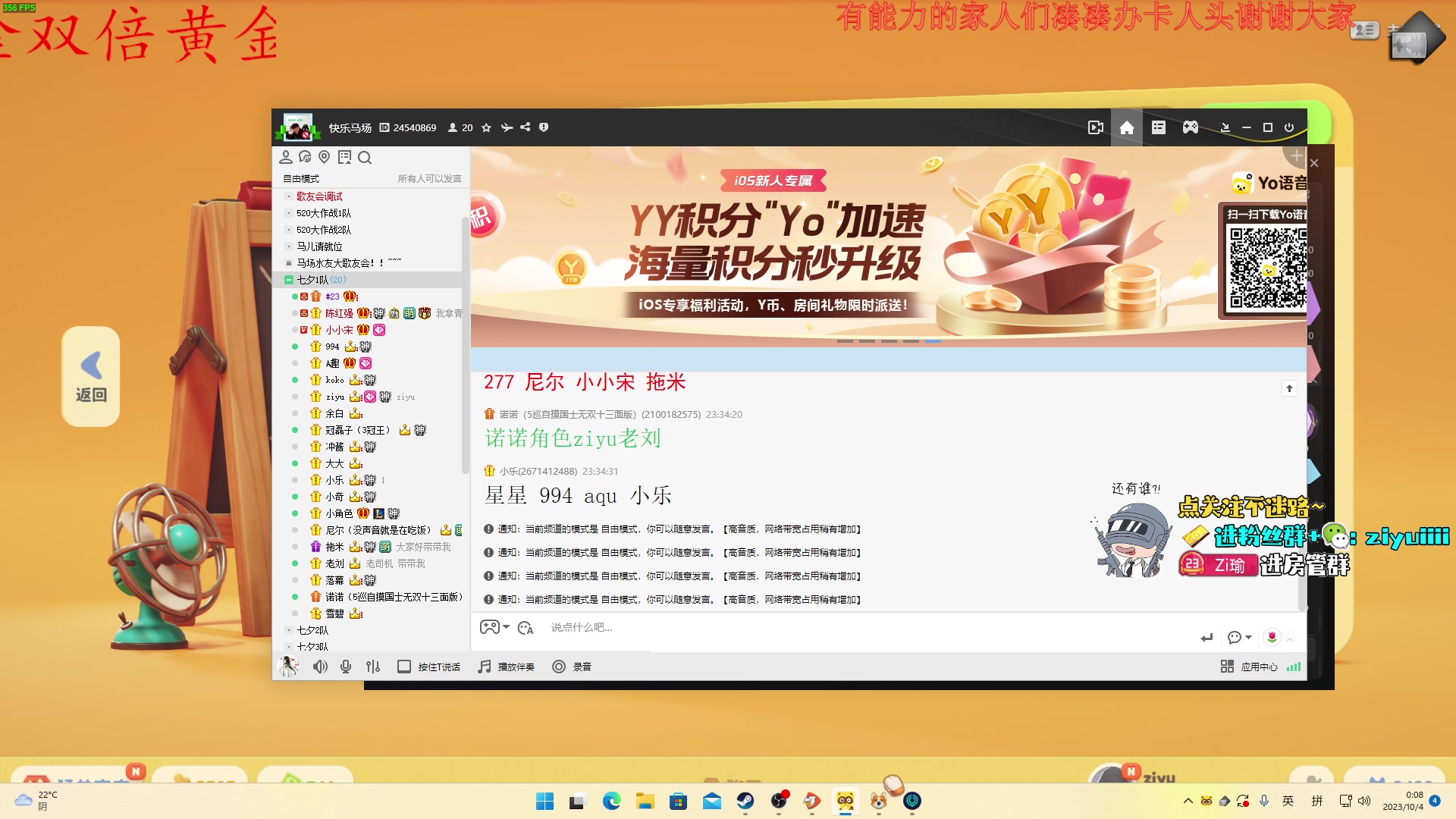Viewport: 1456px width, 819px height.
Task: Open Microsoft Edge from taskbar
Action: tap(611, 801)
